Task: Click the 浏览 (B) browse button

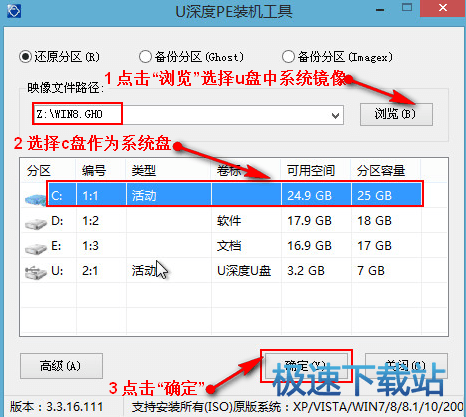Action: pos(396,114)
